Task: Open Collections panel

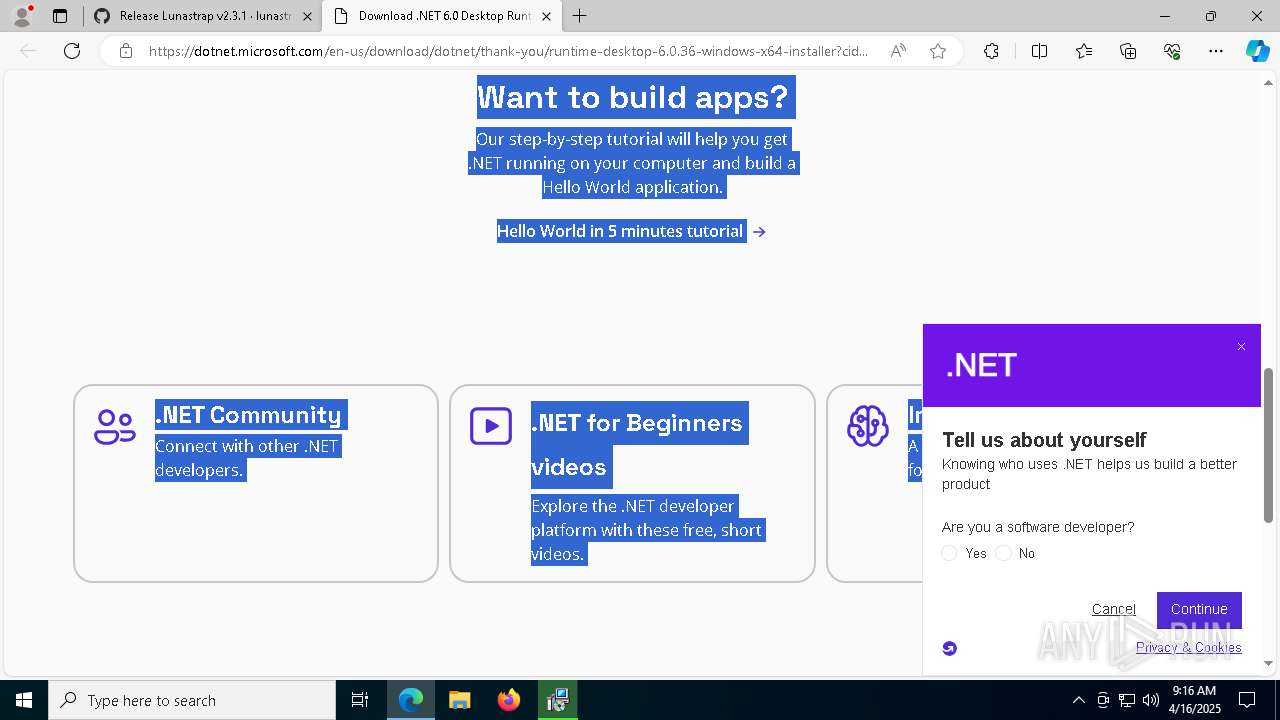Action: coord(1128,51)
